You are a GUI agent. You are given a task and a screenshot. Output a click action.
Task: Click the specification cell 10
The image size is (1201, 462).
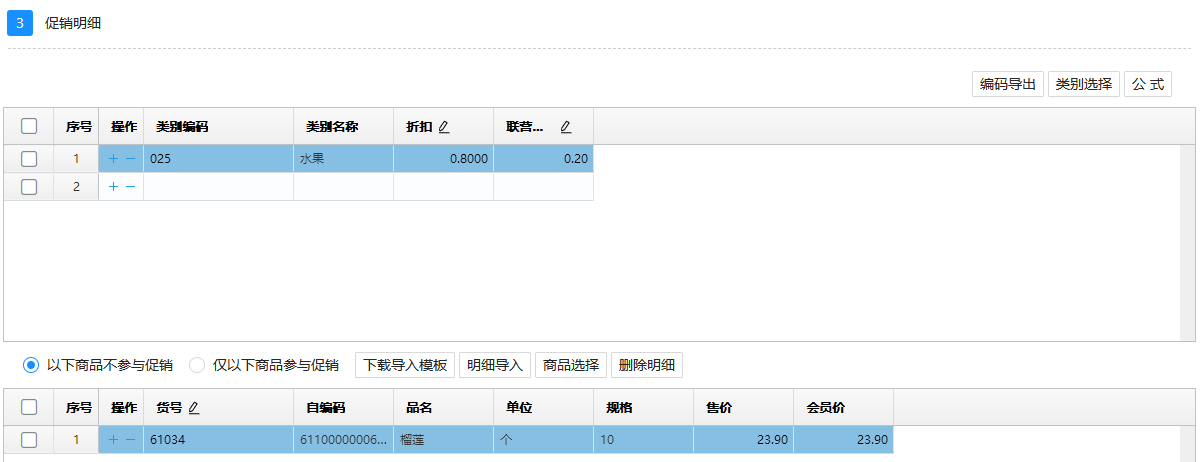coord(644,439)
